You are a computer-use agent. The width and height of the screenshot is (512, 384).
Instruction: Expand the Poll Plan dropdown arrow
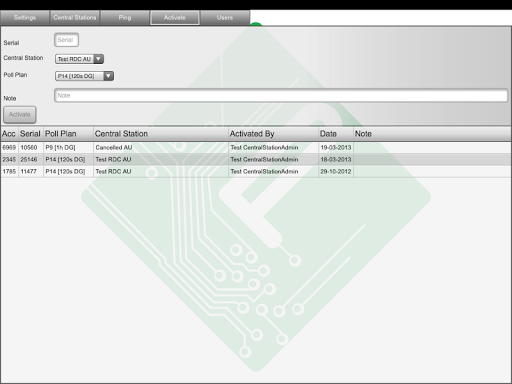pos(109,76)
